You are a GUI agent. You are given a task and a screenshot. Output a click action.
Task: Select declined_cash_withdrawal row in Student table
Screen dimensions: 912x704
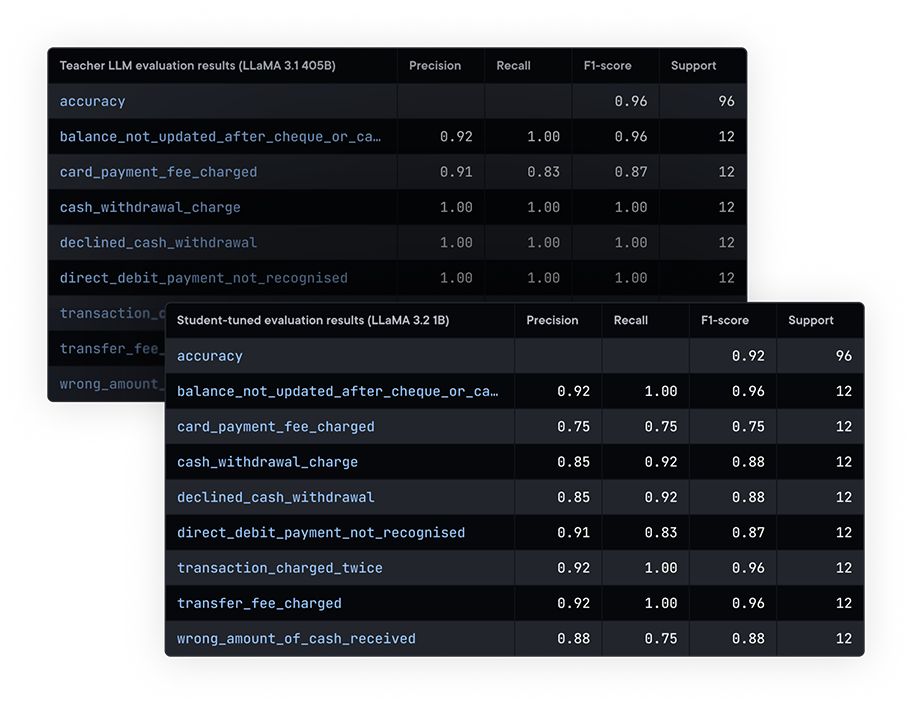515,497
